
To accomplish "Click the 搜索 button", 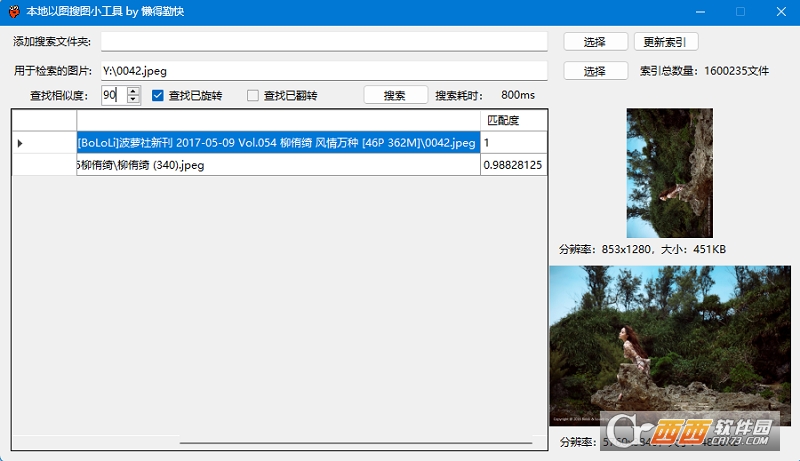I will 395,95.
